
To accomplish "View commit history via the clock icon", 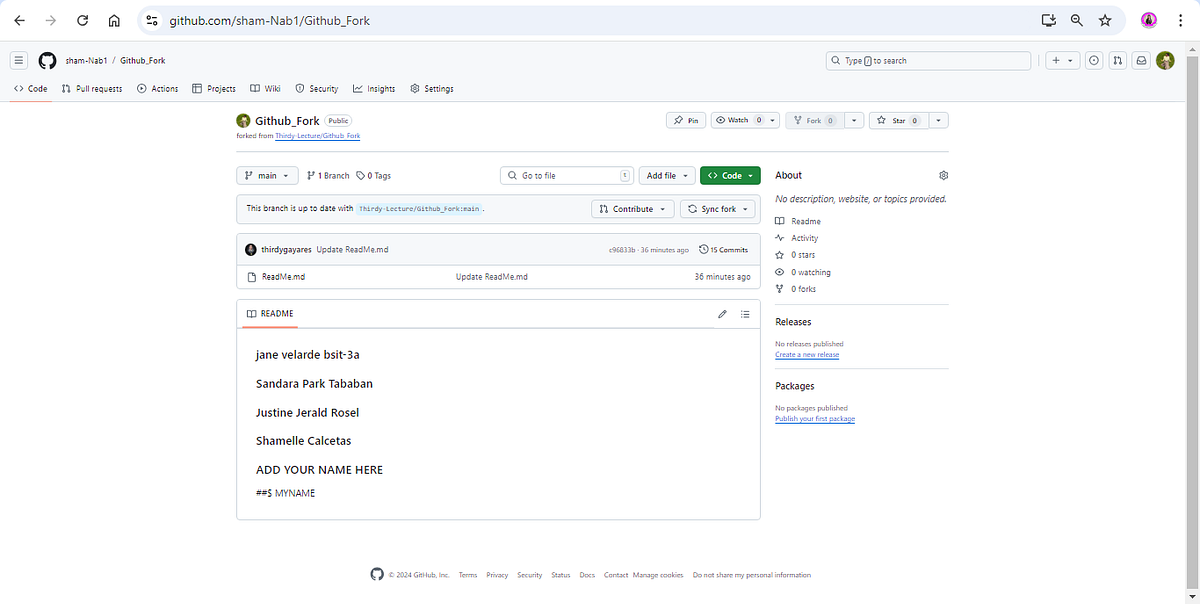I will tap(705, 249).
